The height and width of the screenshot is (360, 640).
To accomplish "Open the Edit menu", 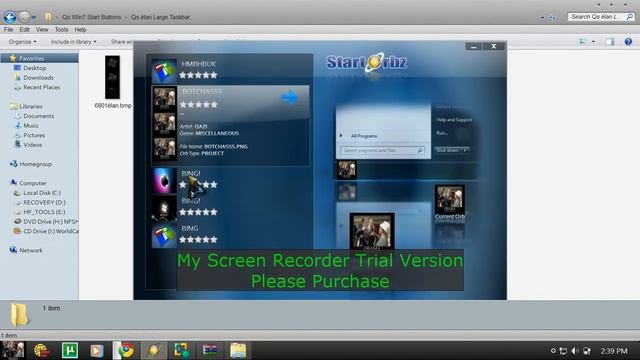I will (x=24, y=29).
